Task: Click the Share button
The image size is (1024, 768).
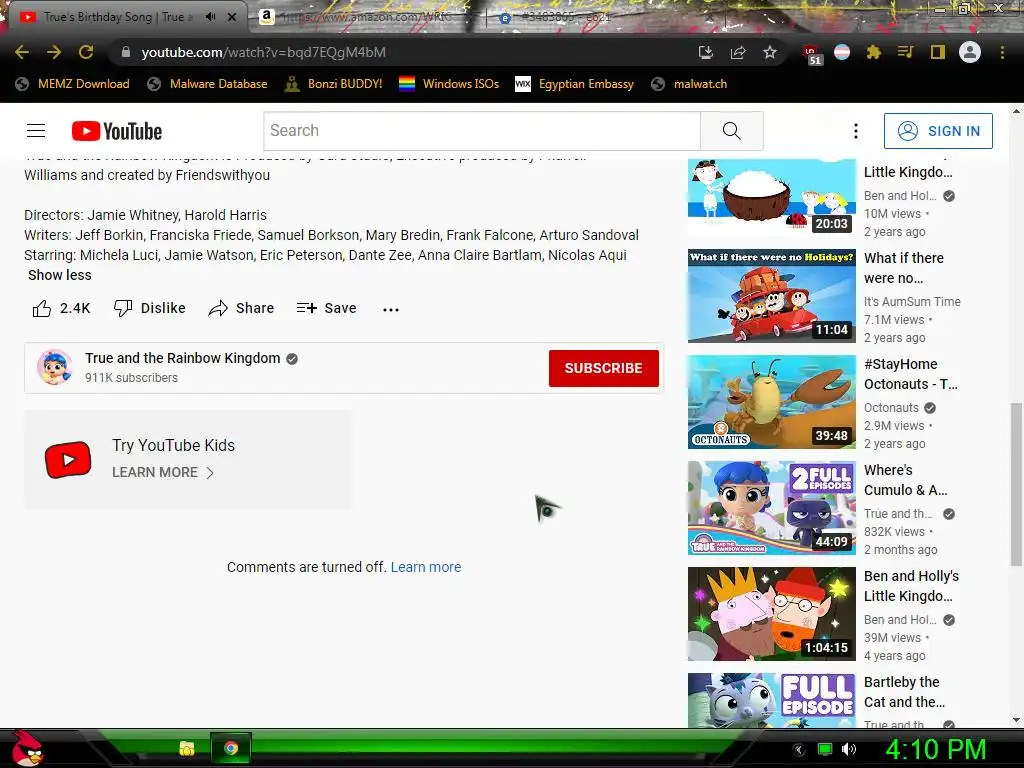Action: [241, 308]
